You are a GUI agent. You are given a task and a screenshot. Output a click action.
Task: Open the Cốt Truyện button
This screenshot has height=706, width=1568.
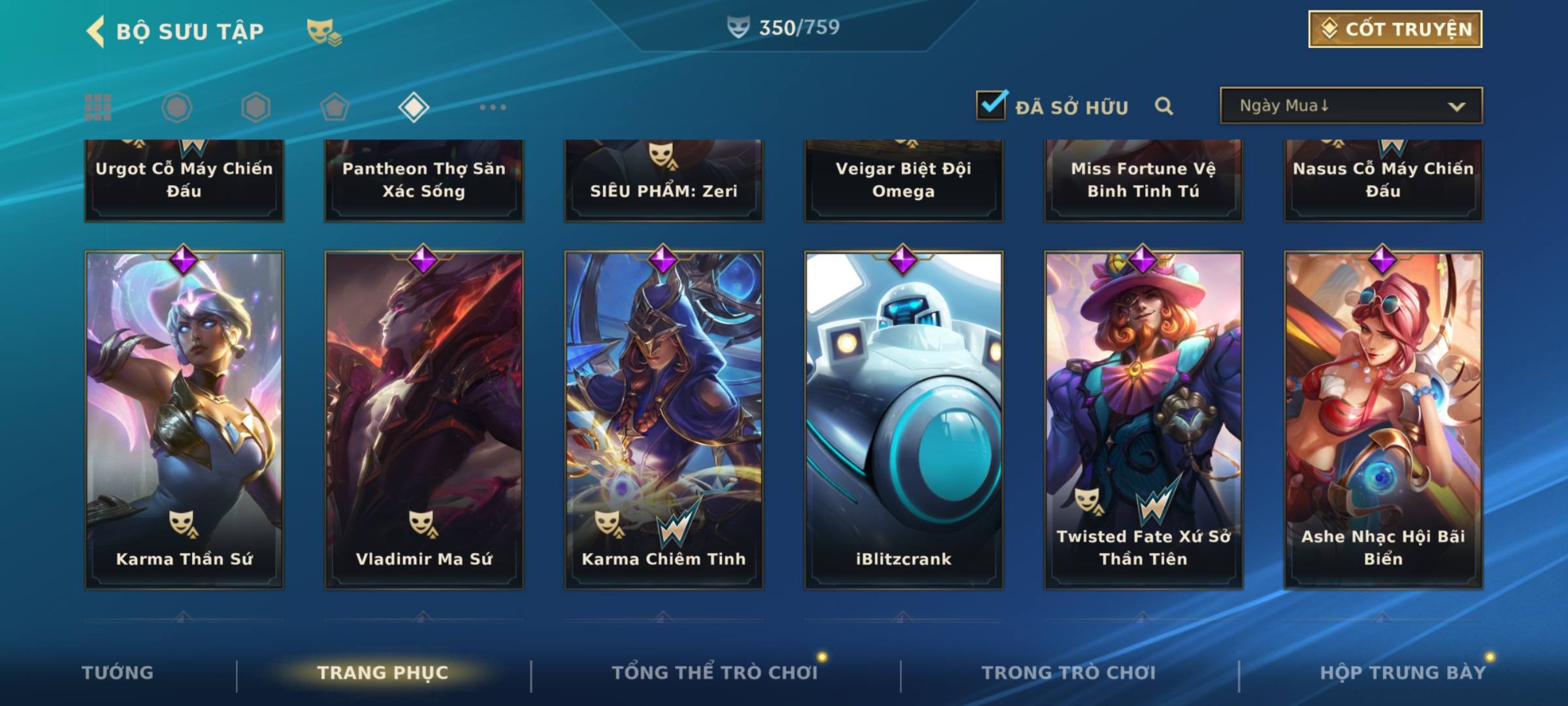click(x=1395, y=29)
